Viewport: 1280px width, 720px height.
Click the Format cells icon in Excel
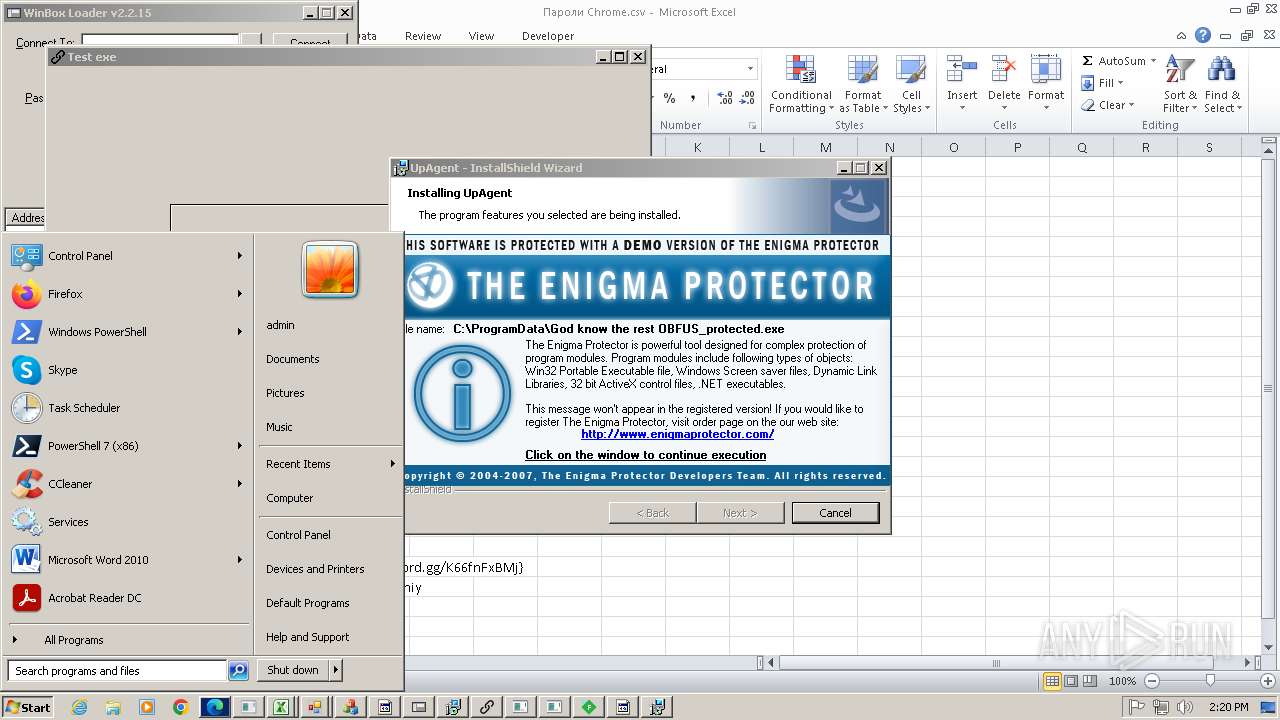coord(1046,70)
